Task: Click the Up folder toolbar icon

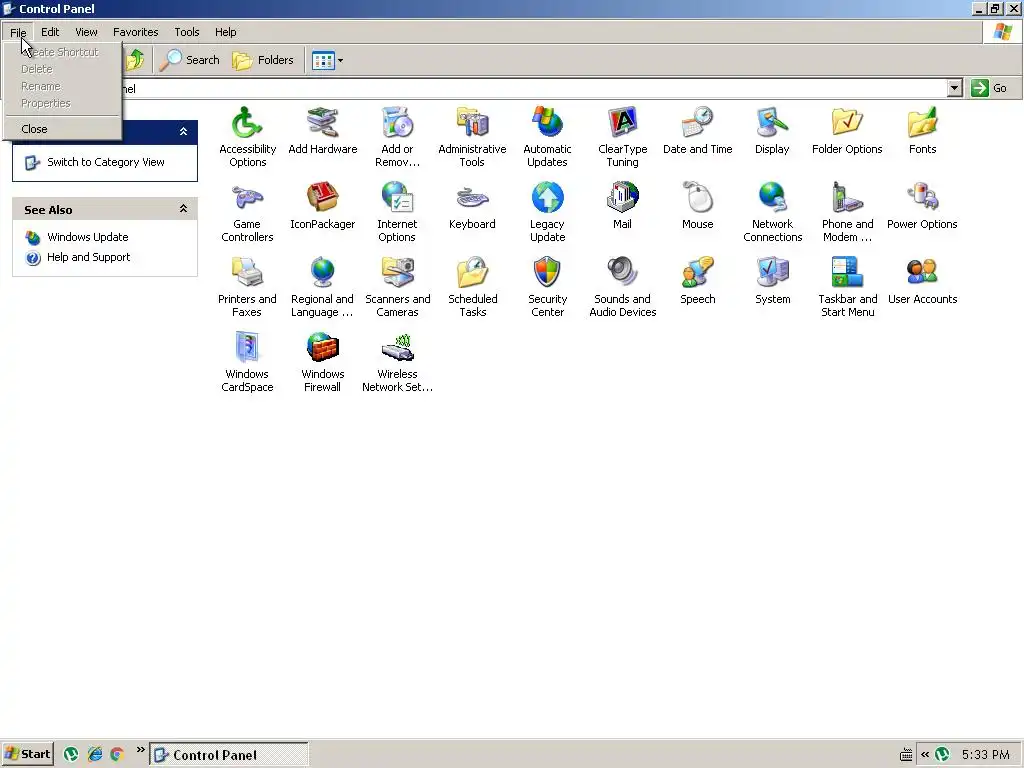Action: click(x=135, y=60)
